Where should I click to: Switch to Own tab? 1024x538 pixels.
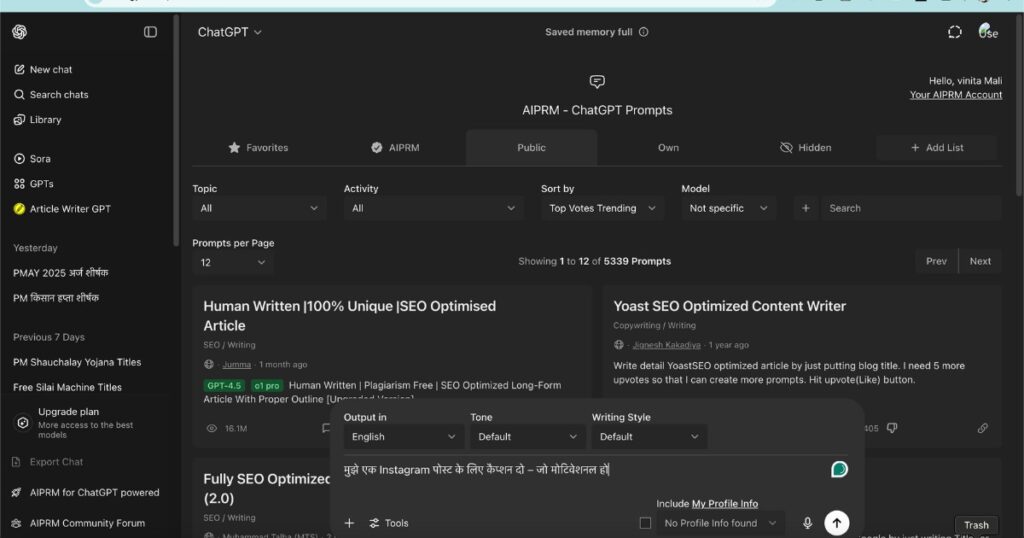(668, 148)
